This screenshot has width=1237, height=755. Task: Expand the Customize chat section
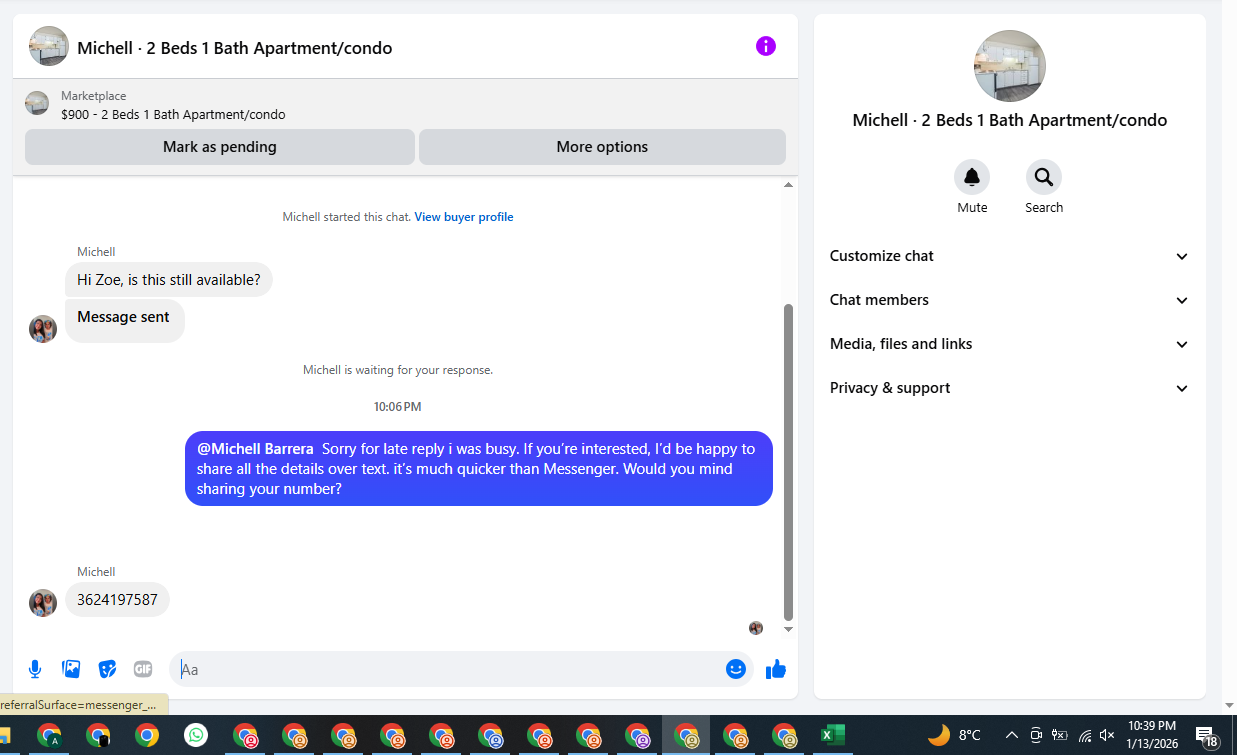(x=1010, y=256)
